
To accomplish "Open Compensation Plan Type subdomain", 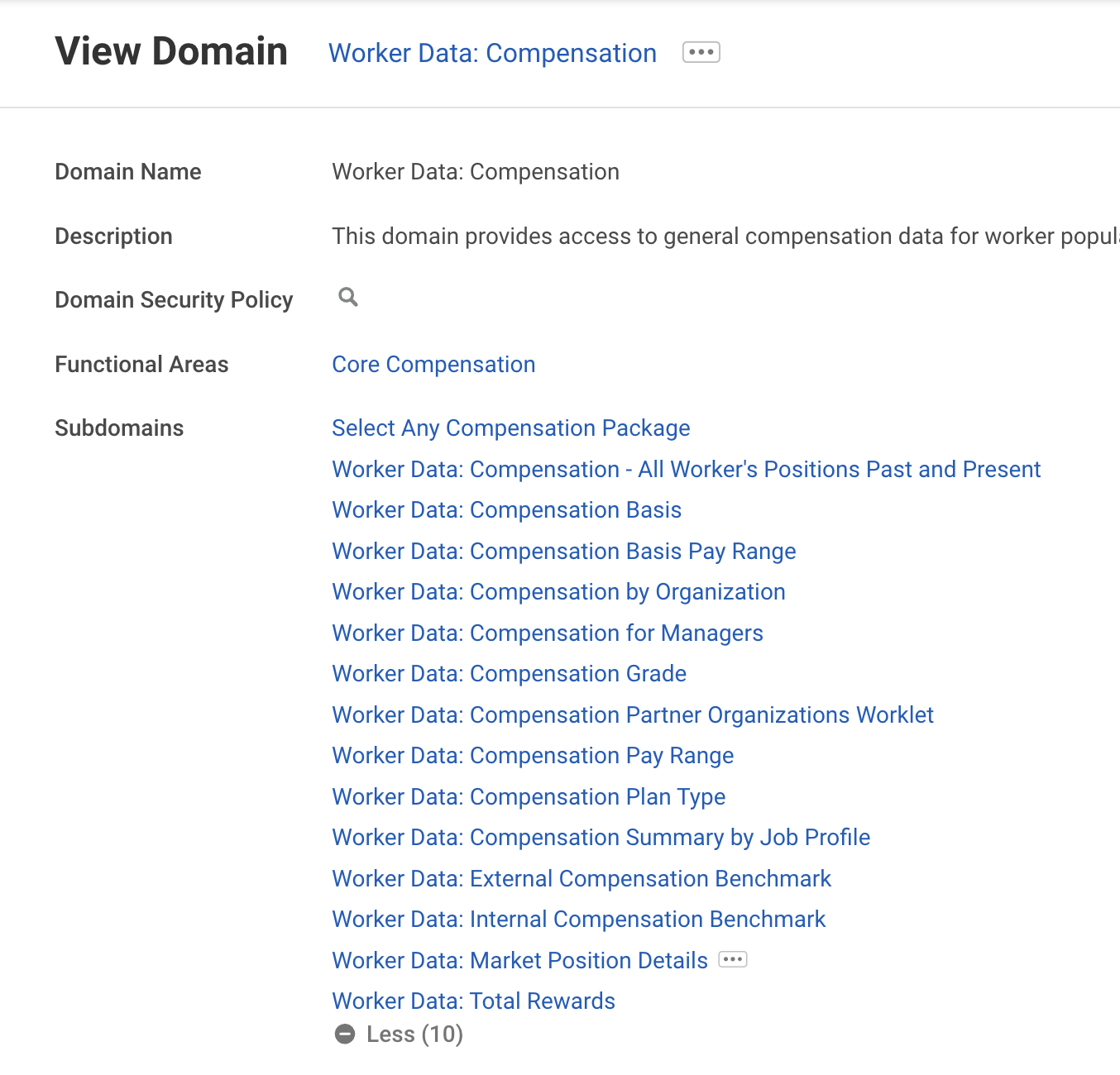I will coord(529,797).
